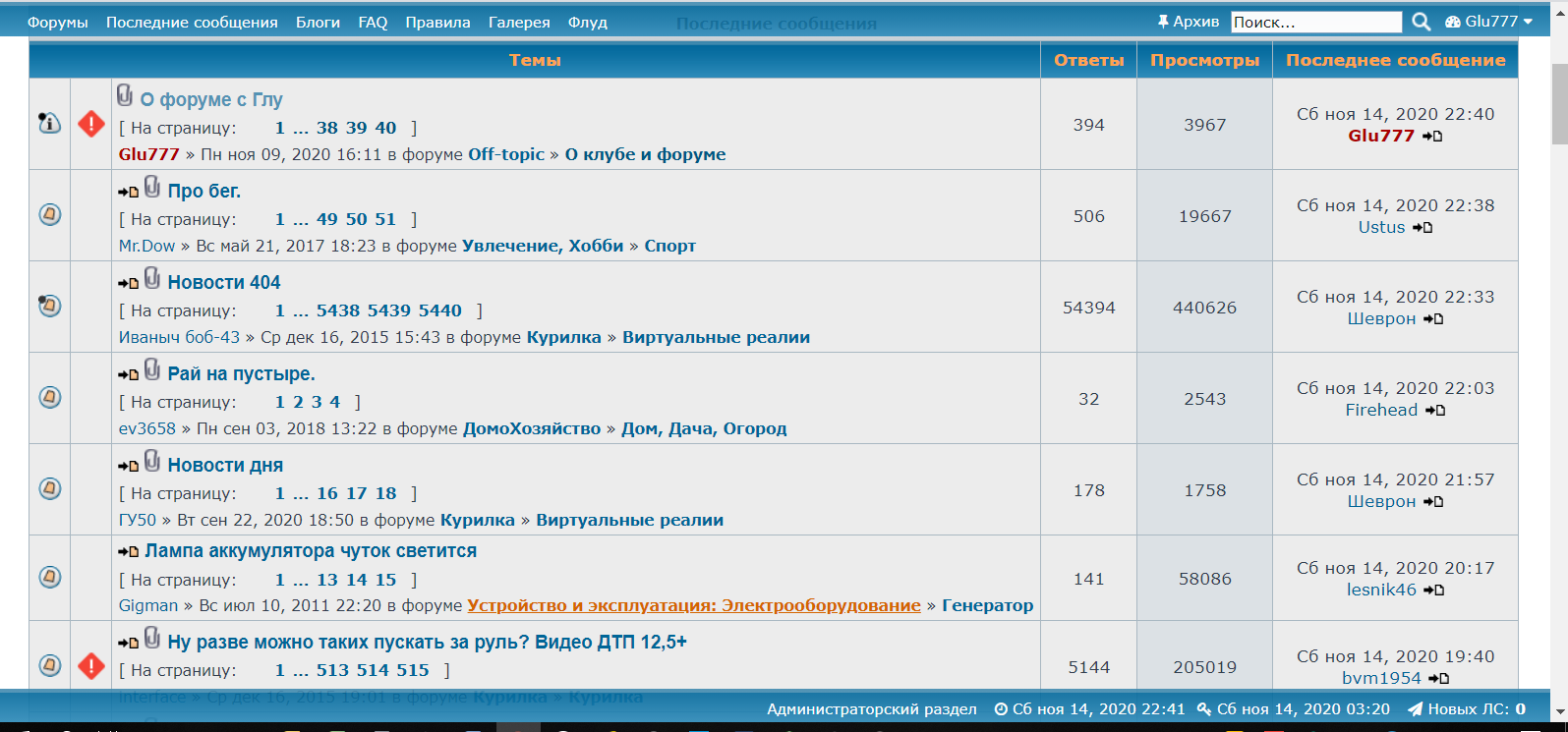Image resolution: width=1568 pixels, height=732 pixels.
Task: Open Правила in the top menu
Action: point(437,23)
